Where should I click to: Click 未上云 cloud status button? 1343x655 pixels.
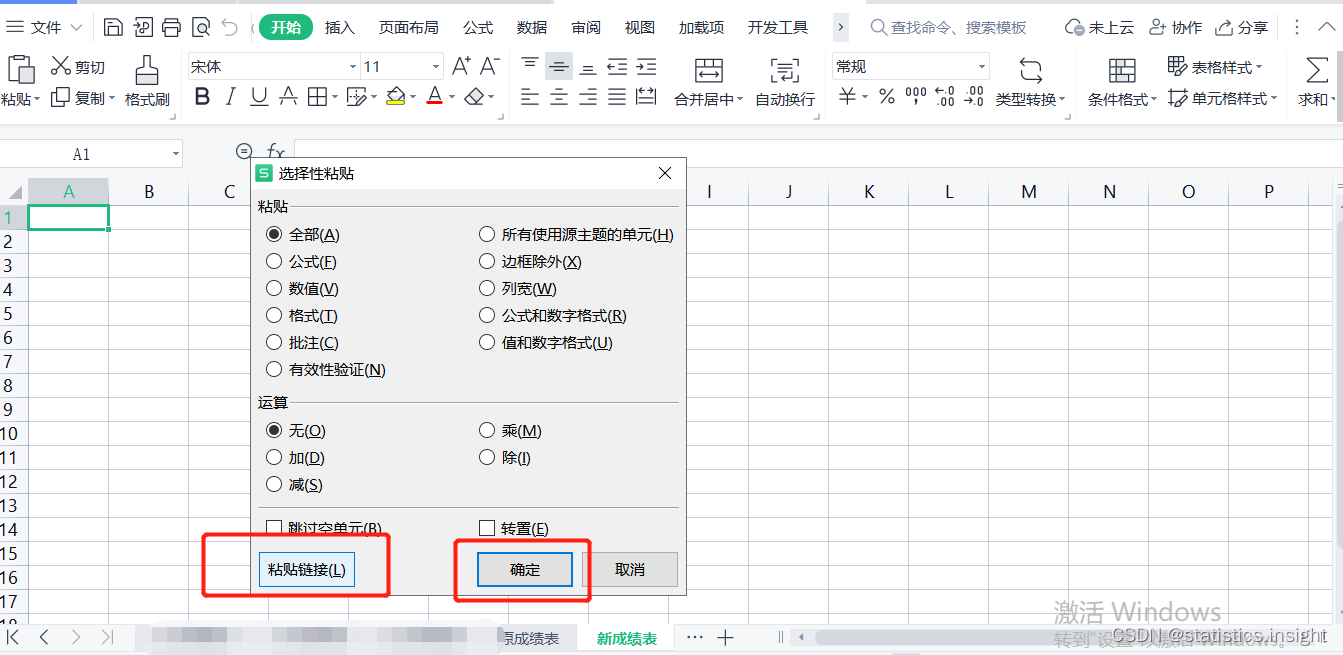coord(1099,27)
